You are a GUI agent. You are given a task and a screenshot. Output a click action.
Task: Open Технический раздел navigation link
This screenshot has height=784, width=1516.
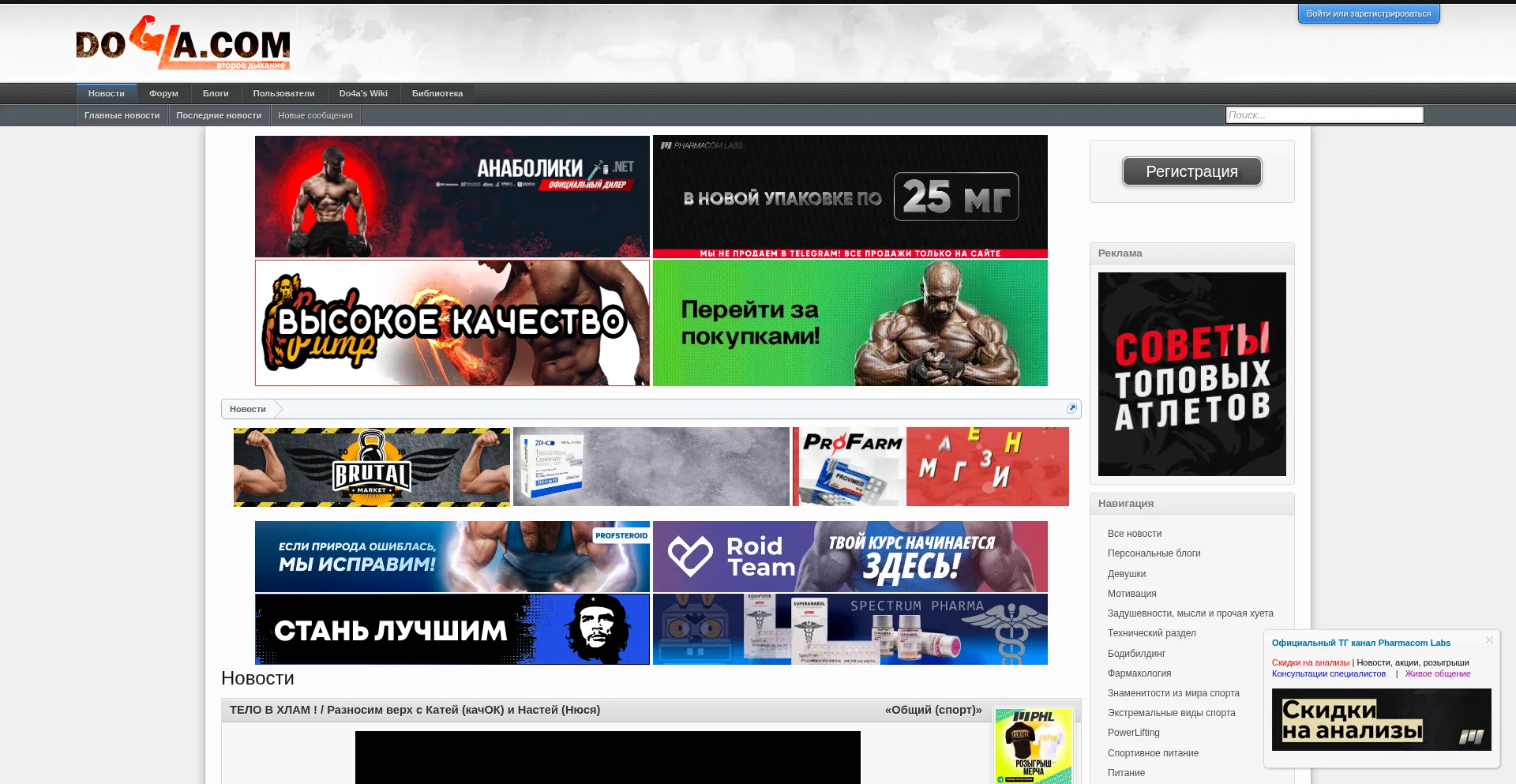pyautogui.click(x=1151, y=633)
